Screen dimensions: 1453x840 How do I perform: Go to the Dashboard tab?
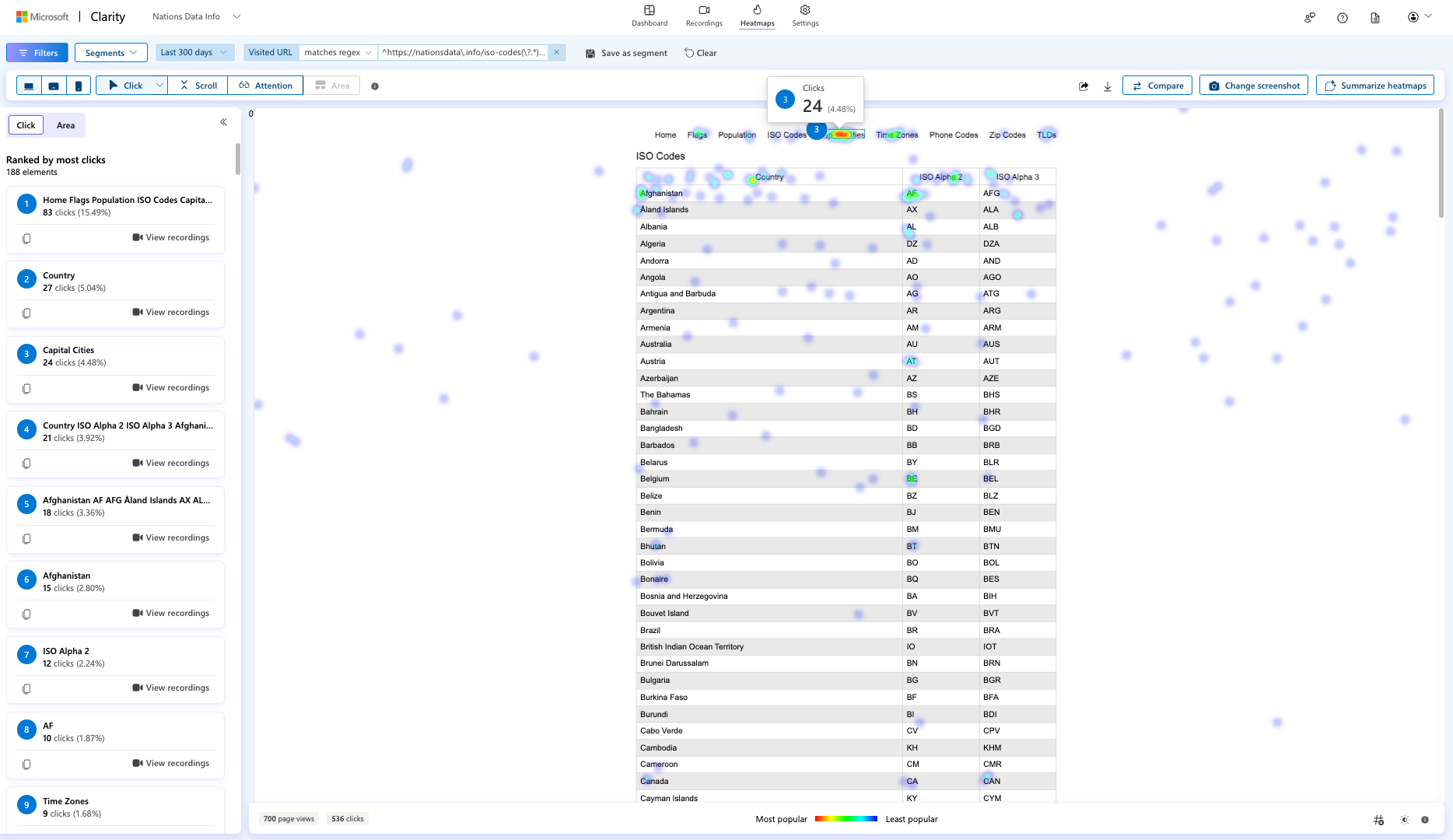[649, 16]
